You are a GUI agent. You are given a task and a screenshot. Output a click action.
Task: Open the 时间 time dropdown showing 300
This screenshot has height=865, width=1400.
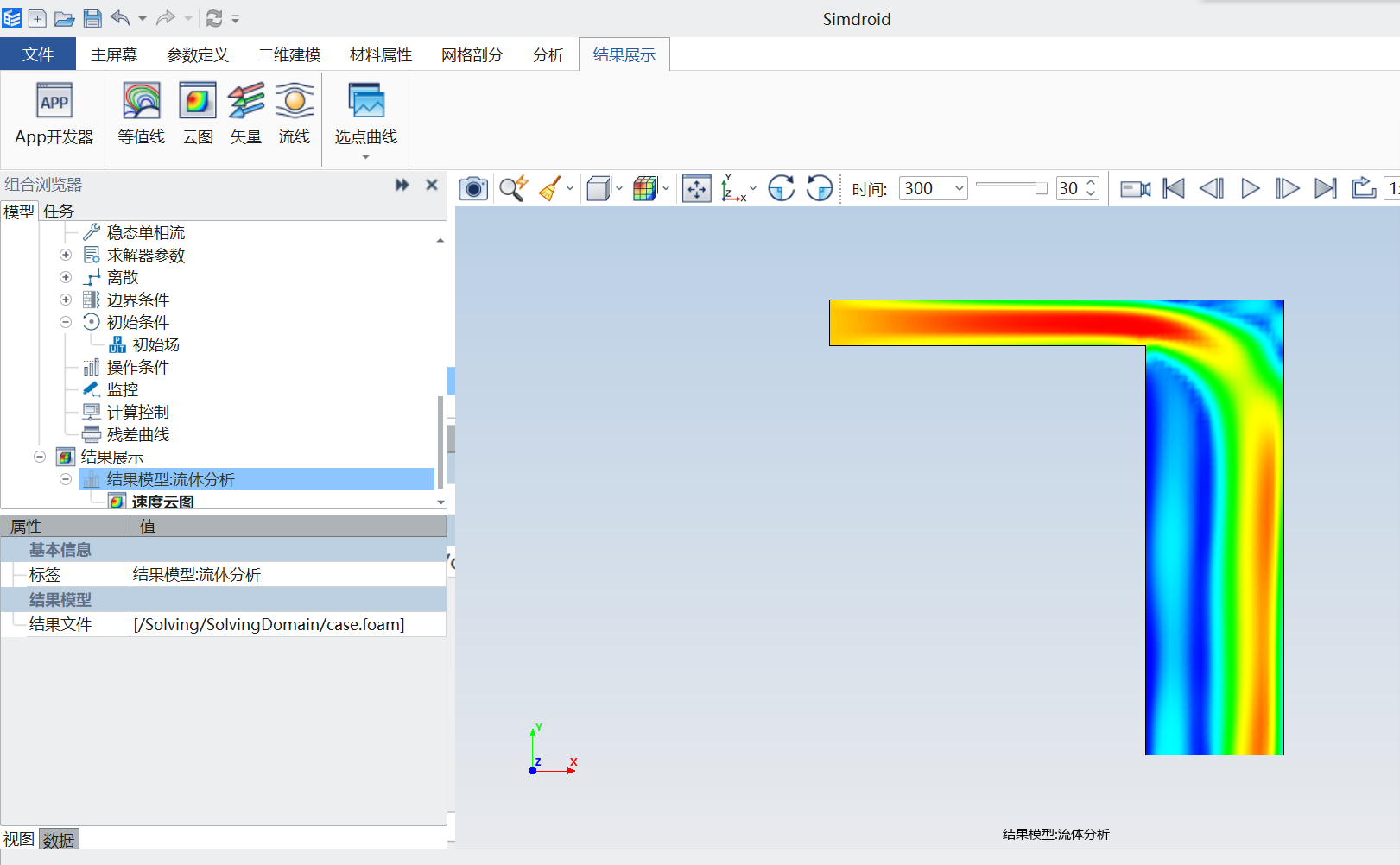pyautogui.click(x=934, y=188)
